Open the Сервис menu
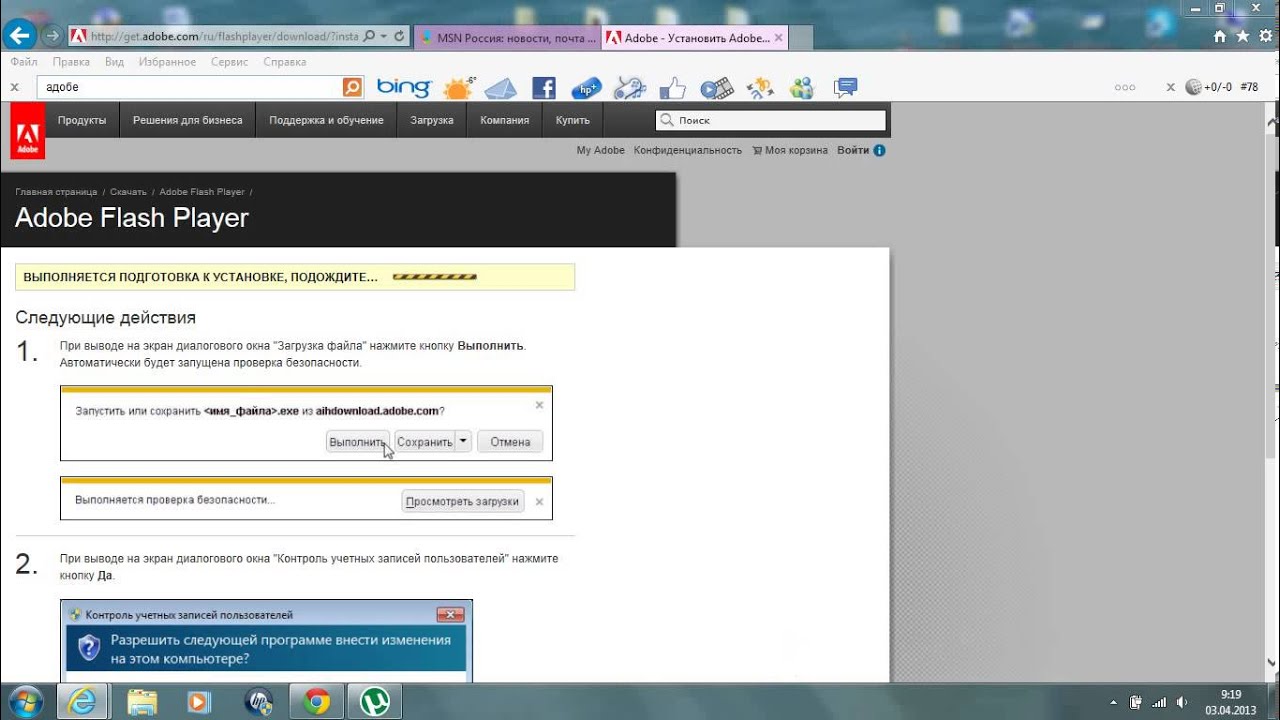 (x=230, y=62)
